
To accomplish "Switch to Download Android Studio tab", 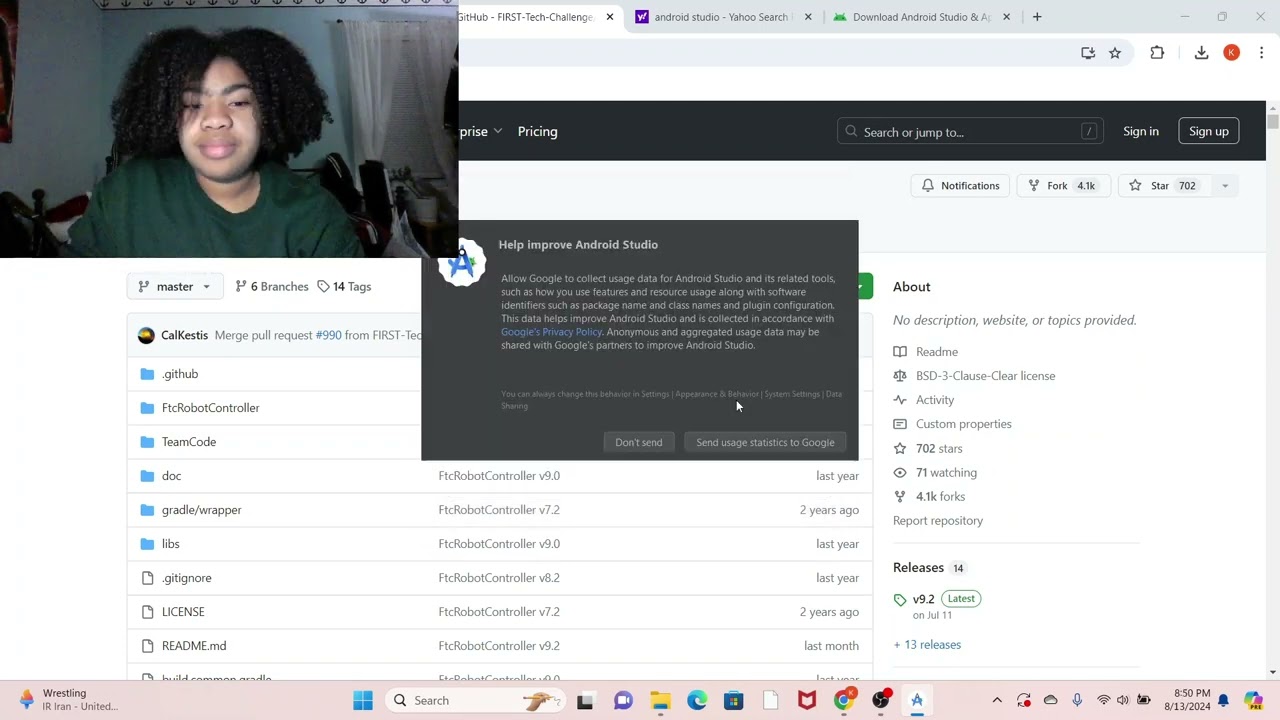I will pyautogui.click(x=920, y=17).
